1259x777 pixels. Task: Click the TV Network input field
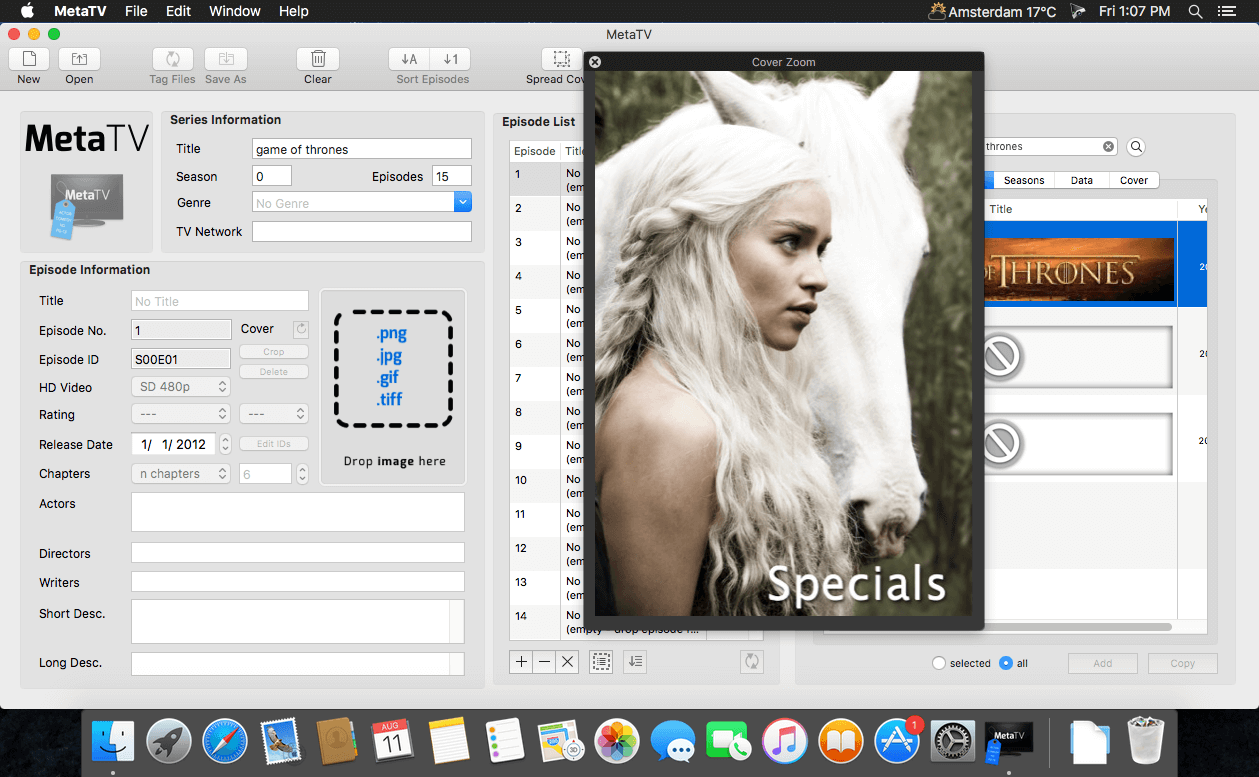362,231
